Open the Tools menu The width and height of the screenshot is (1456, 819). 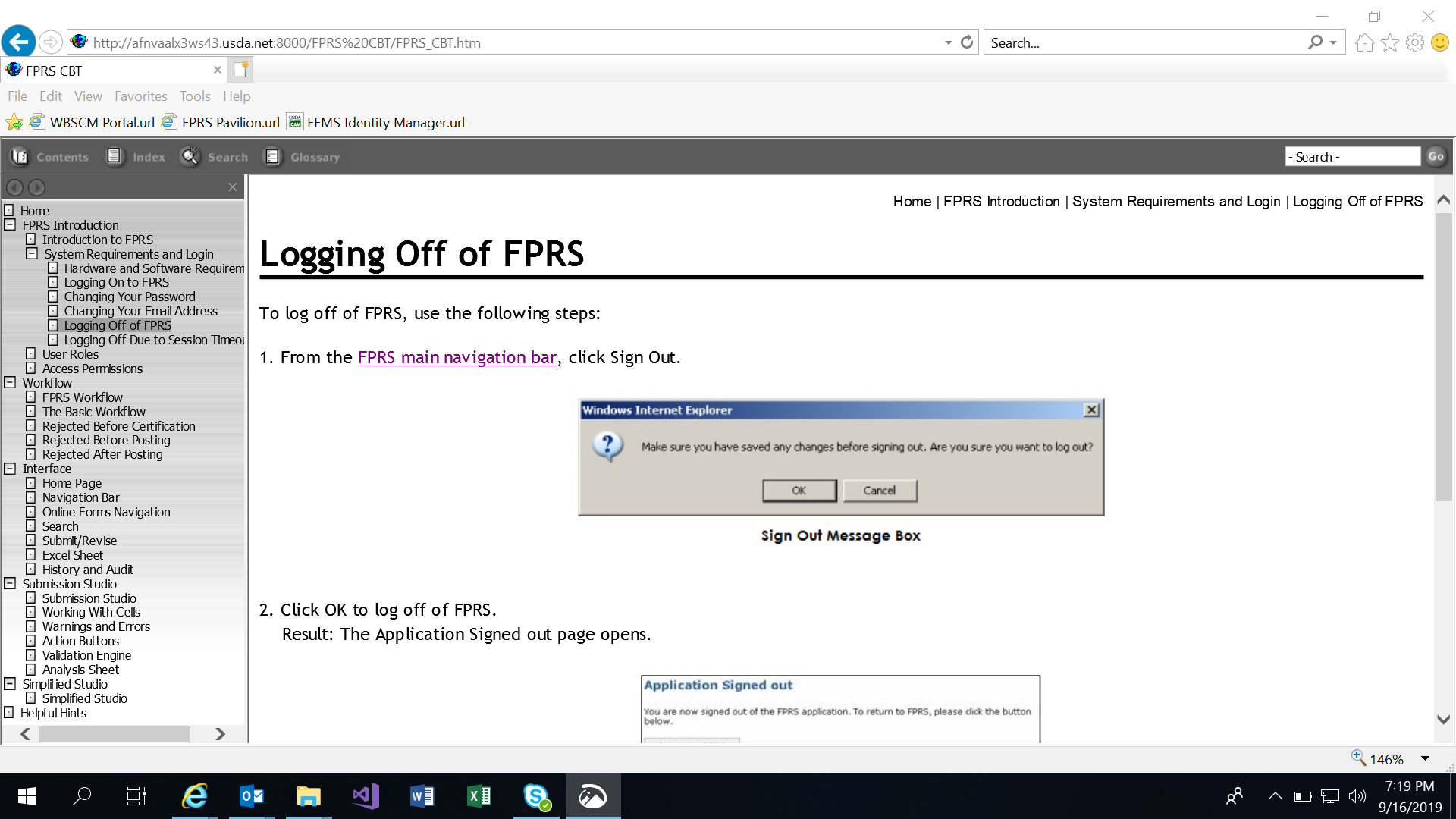(195, 96)
